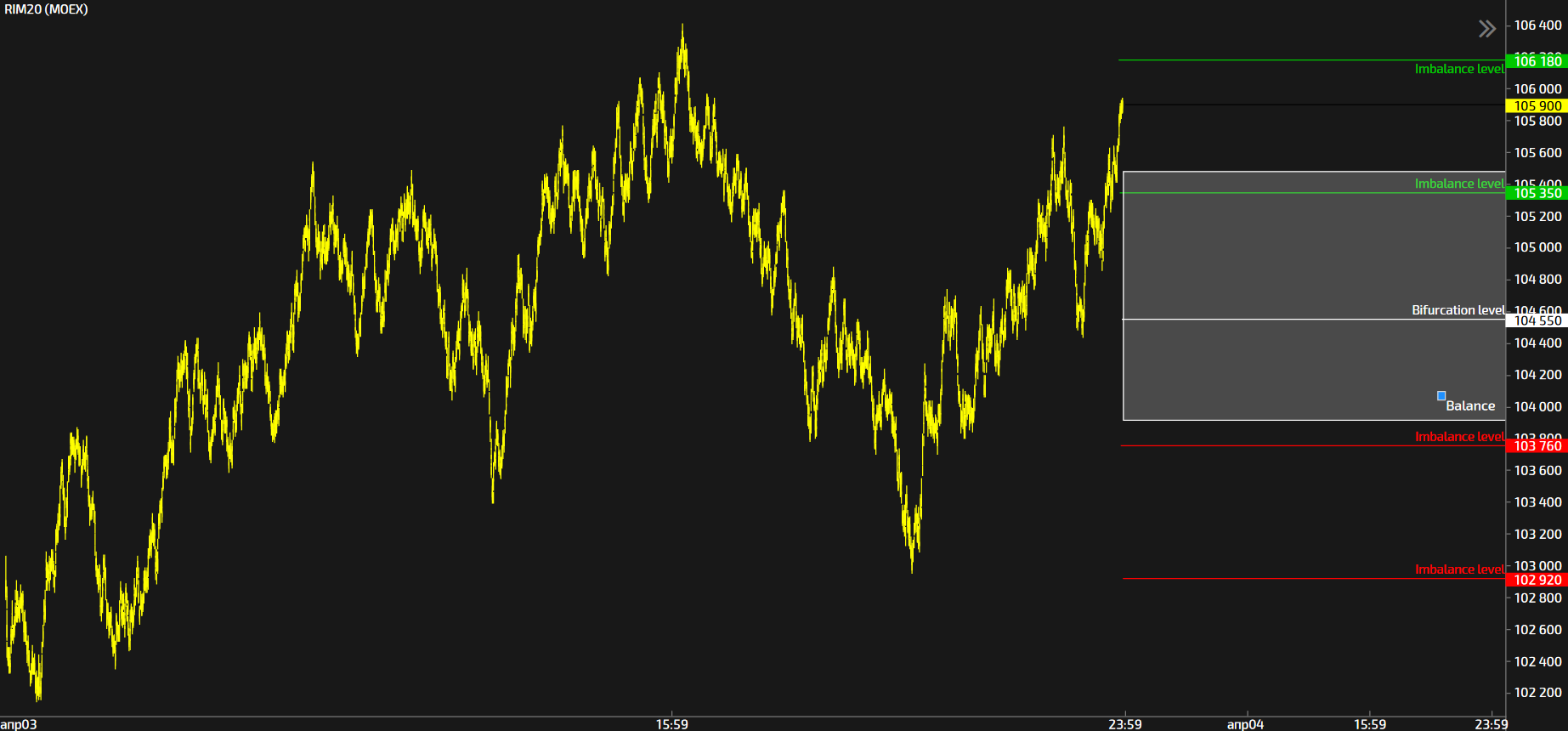Click the white 104 550 price tag

tap(1537, 320)
